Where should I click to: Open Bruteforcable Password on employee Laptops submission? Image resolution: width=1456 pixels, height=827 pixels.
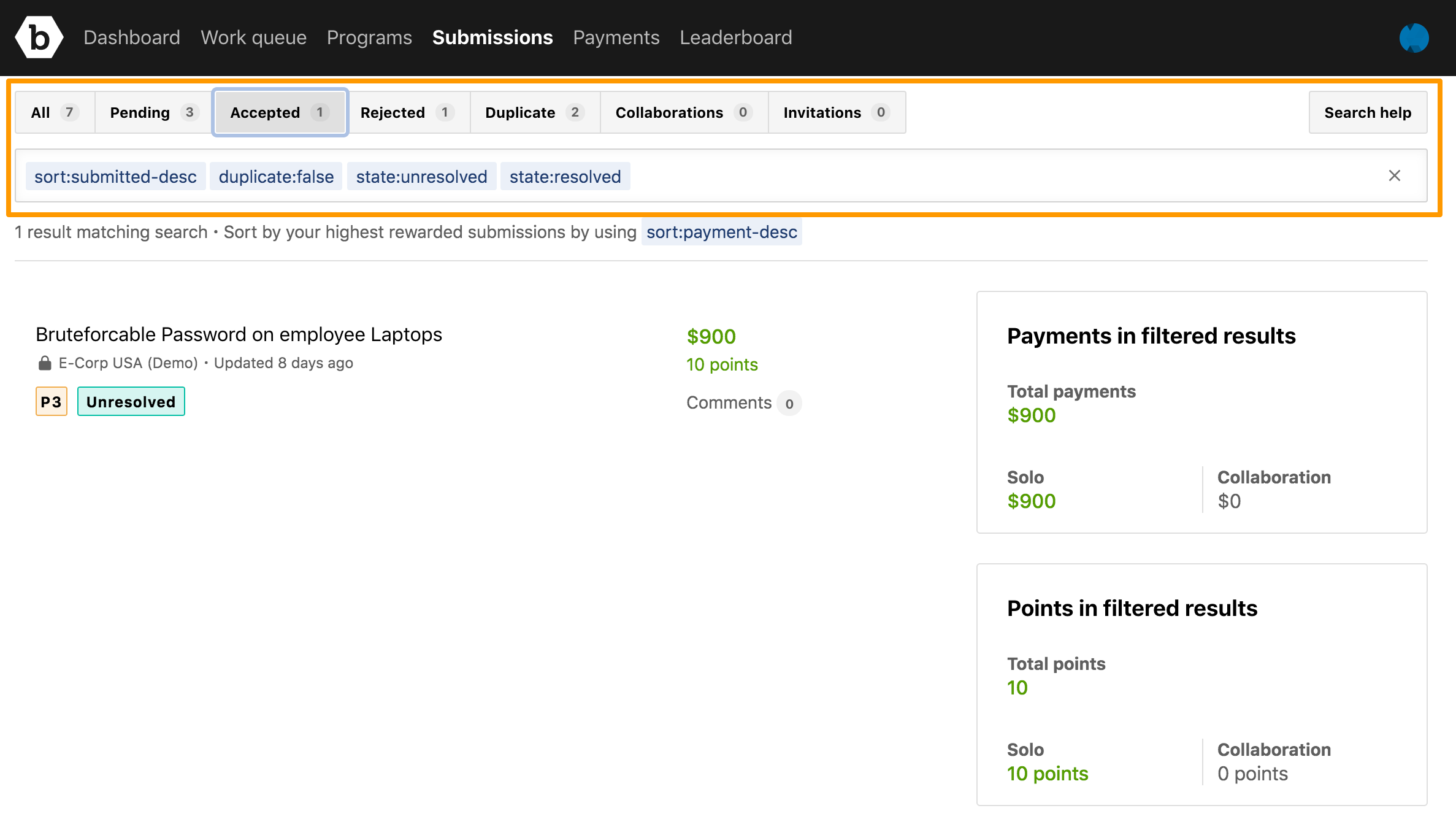click(239, 334)
